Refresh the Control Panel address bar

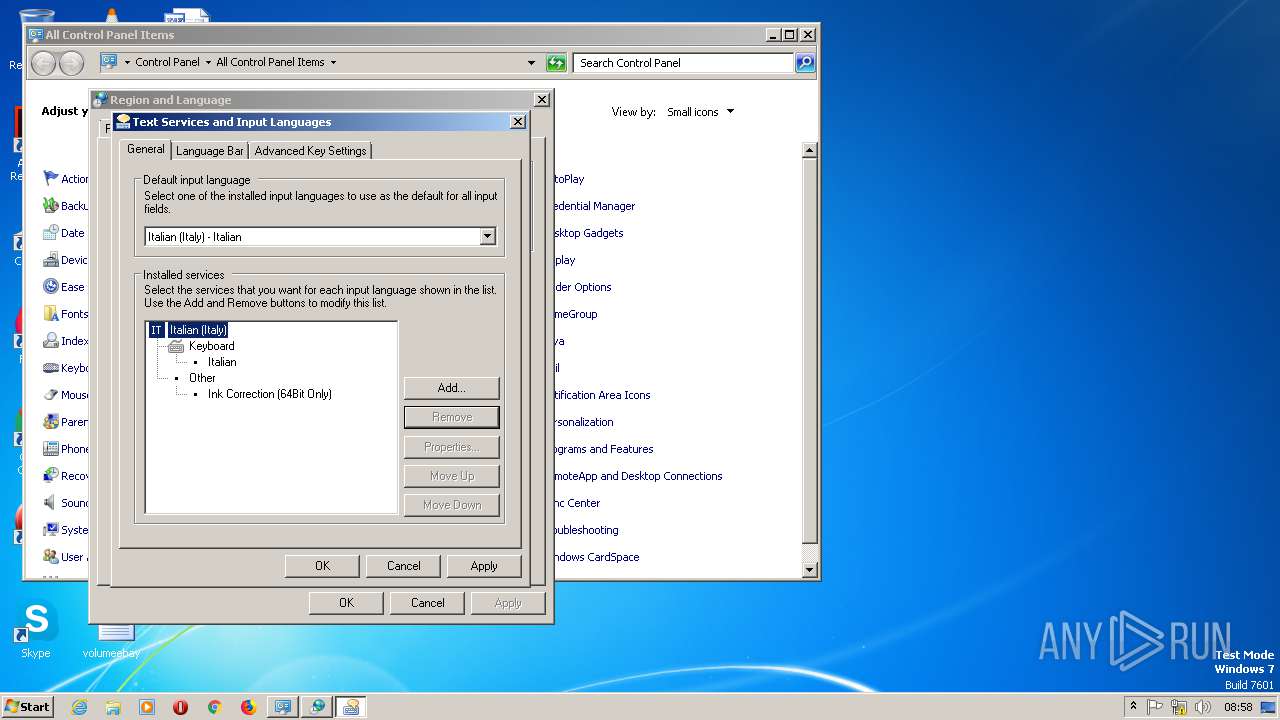click(x=556, y=62)
